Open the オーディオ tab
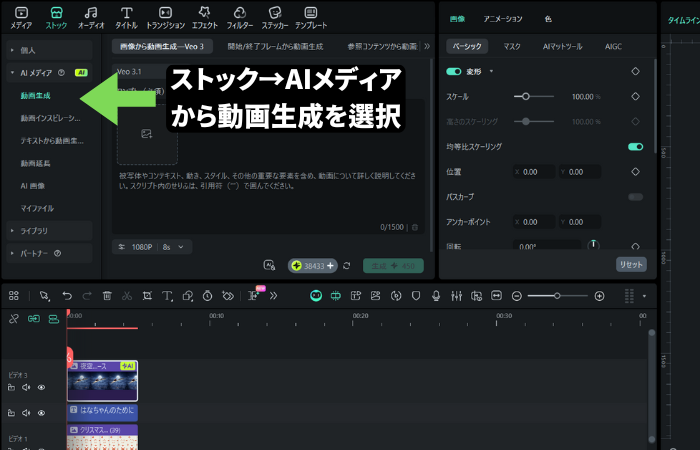This screenshot has width=700, height=450. [x=91, y=18]
